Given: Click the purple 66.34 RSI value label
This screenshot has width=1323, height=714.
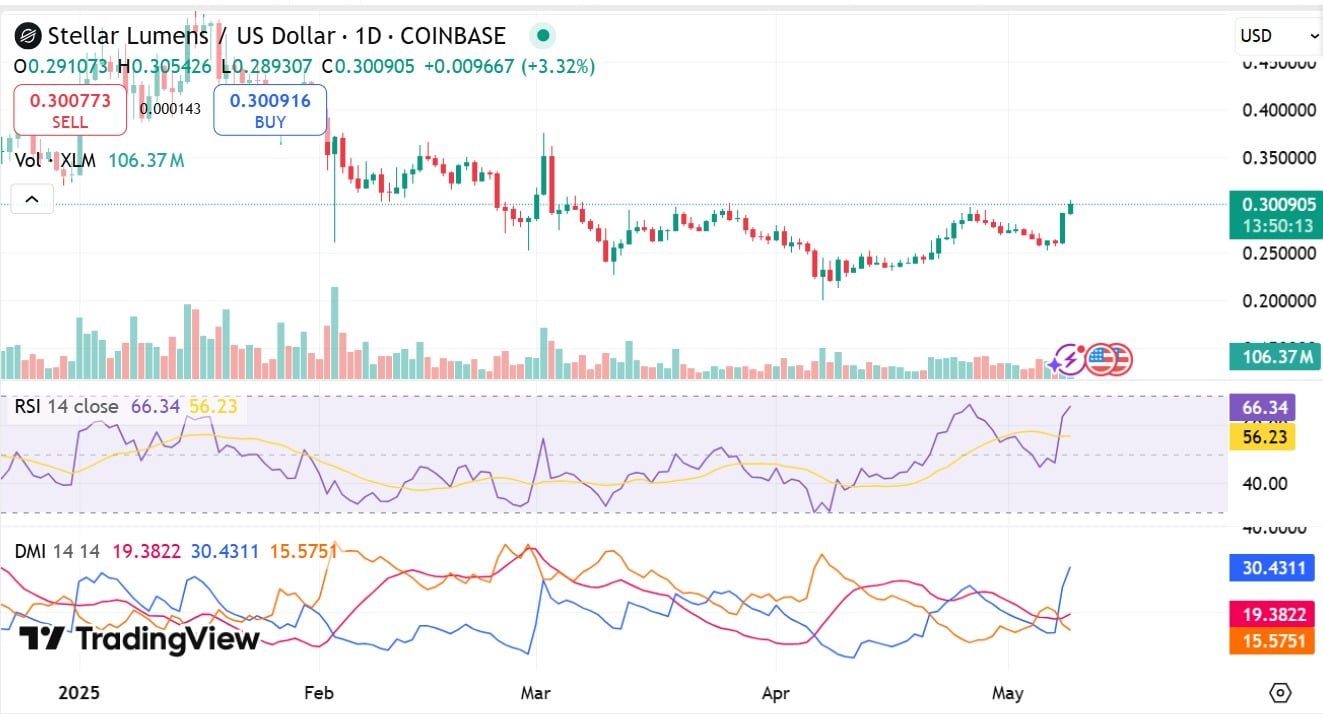Looking at the screenshot, I should [1262, 408].
